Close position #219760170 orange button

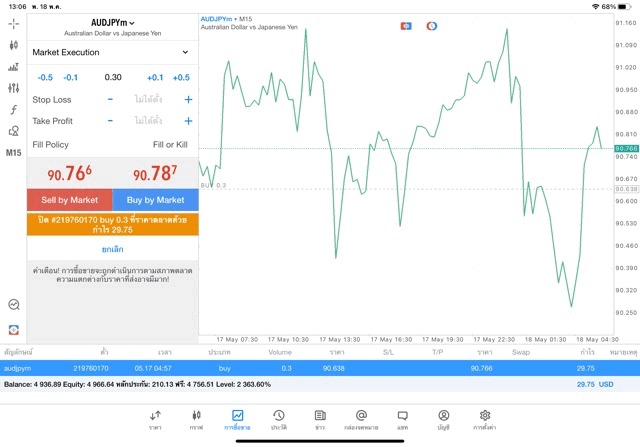113,225
